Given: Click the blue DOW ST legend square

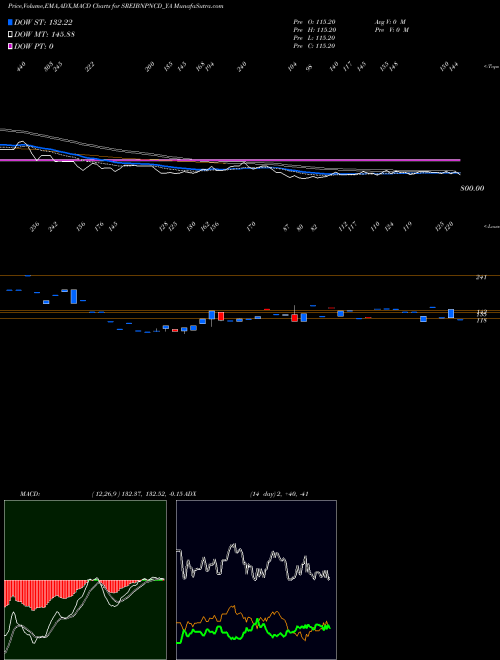Looking at the screenshot, I should coord(10,22).
